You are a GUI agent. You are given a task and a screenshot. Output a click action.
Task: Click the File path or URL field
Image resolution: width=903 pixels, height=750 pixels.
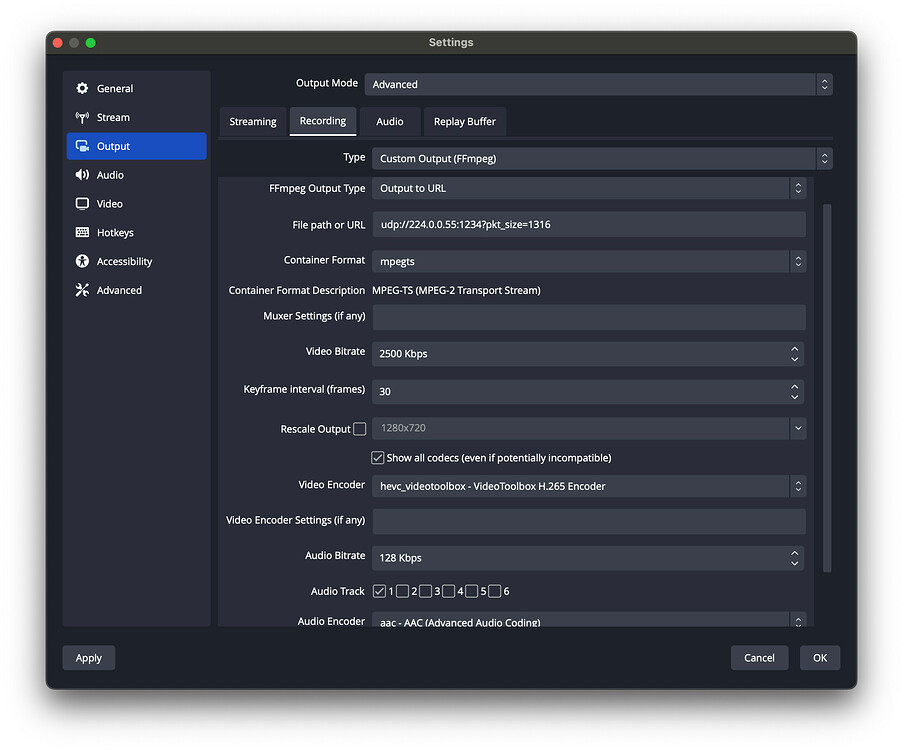coord(588,224)
